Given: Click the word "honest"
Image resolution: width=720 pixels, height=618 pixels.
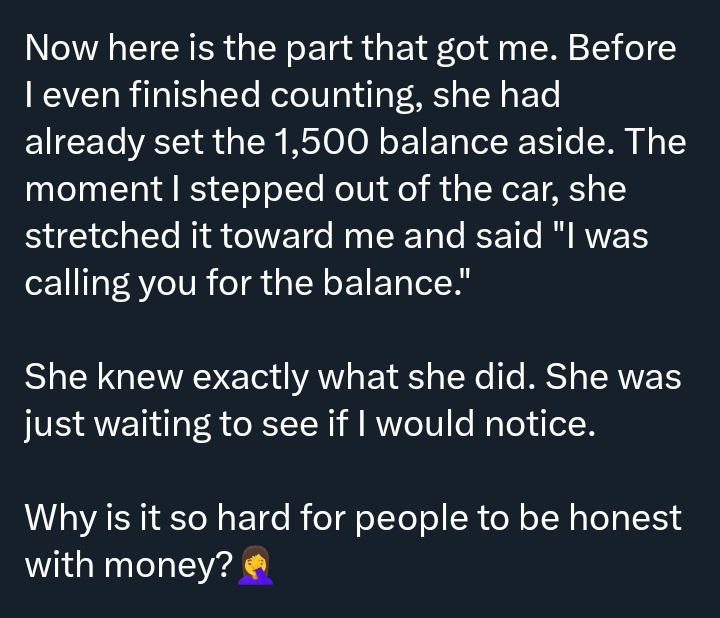Looking at the screenshot, I should coord(620,518).
